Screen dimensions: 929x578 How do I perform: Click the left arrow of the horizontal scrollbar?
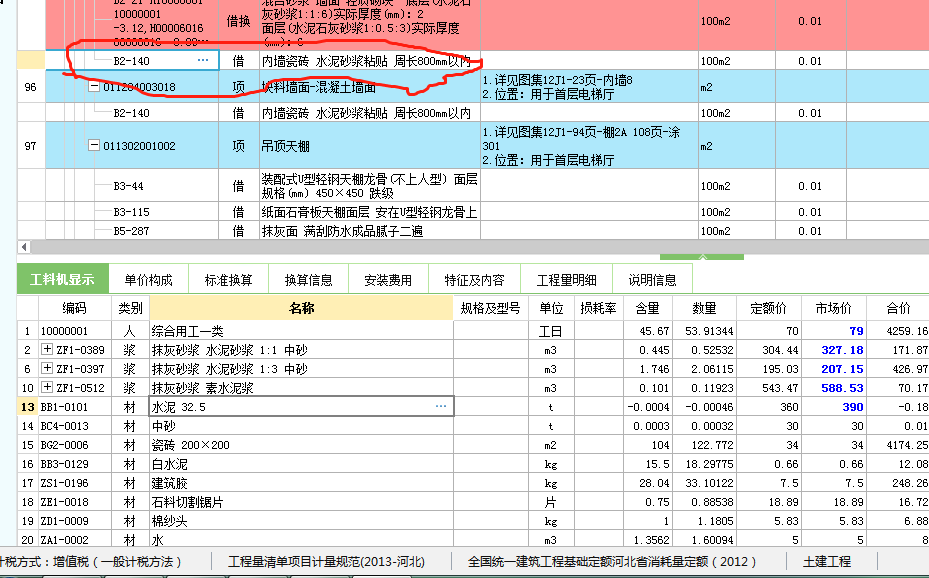(x=24, y=246)
